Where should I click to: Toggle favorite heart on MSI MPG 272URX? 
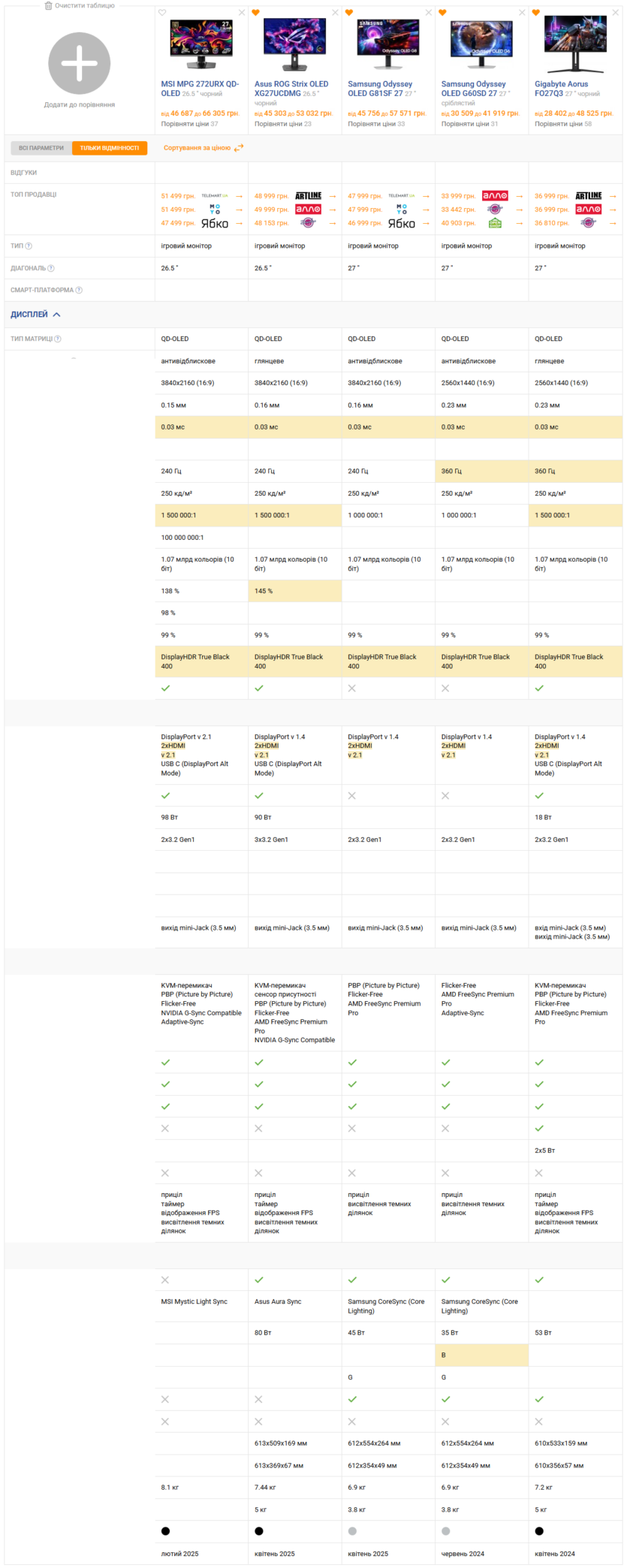(162, 13)
